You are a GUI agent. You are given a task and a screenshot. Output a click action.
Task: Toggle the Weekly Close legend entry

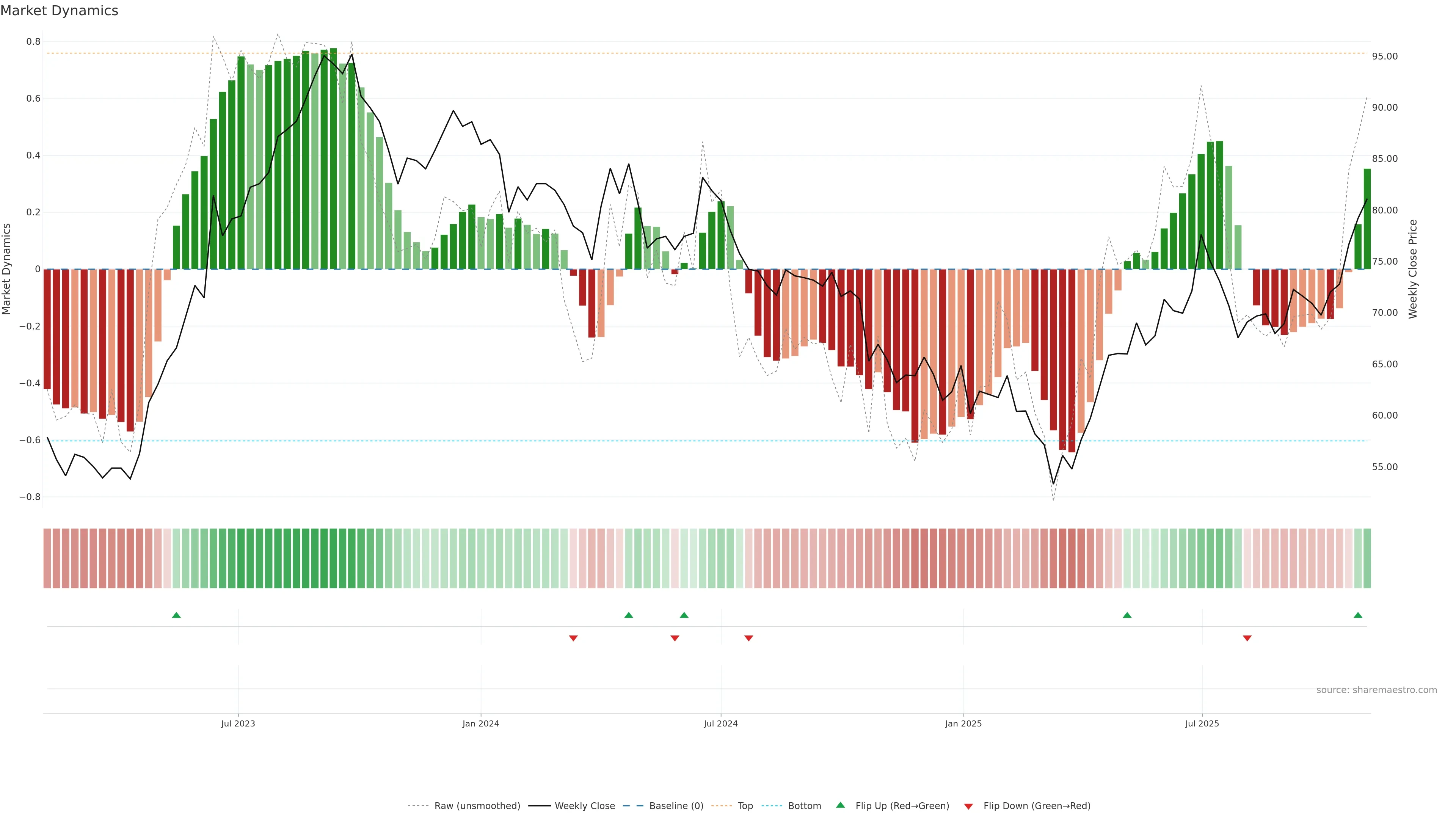tap(584, 806)
